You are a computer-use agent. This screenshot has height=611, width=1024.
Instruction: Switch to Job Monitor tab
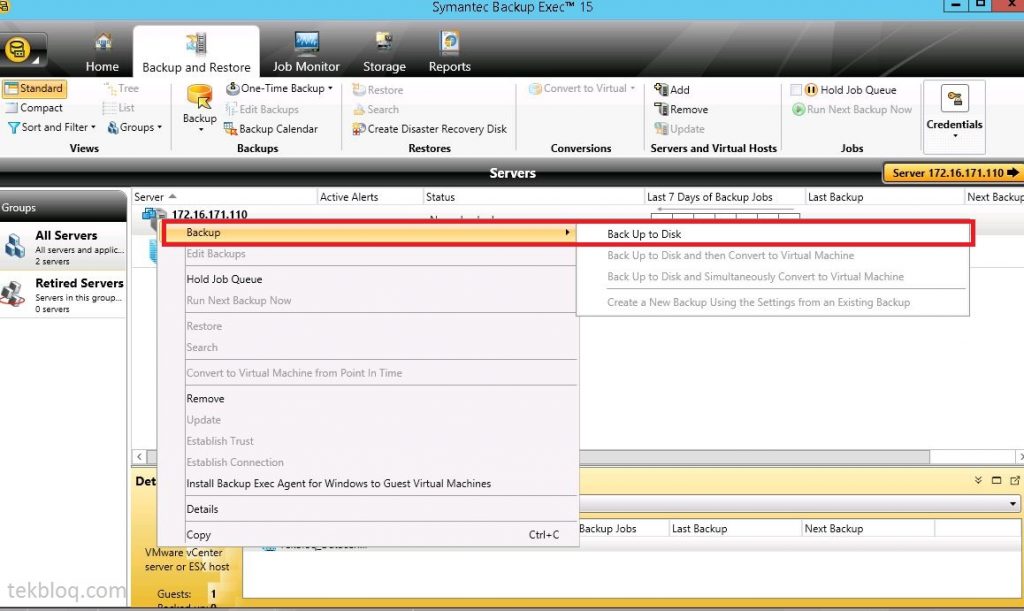point(306,53)
